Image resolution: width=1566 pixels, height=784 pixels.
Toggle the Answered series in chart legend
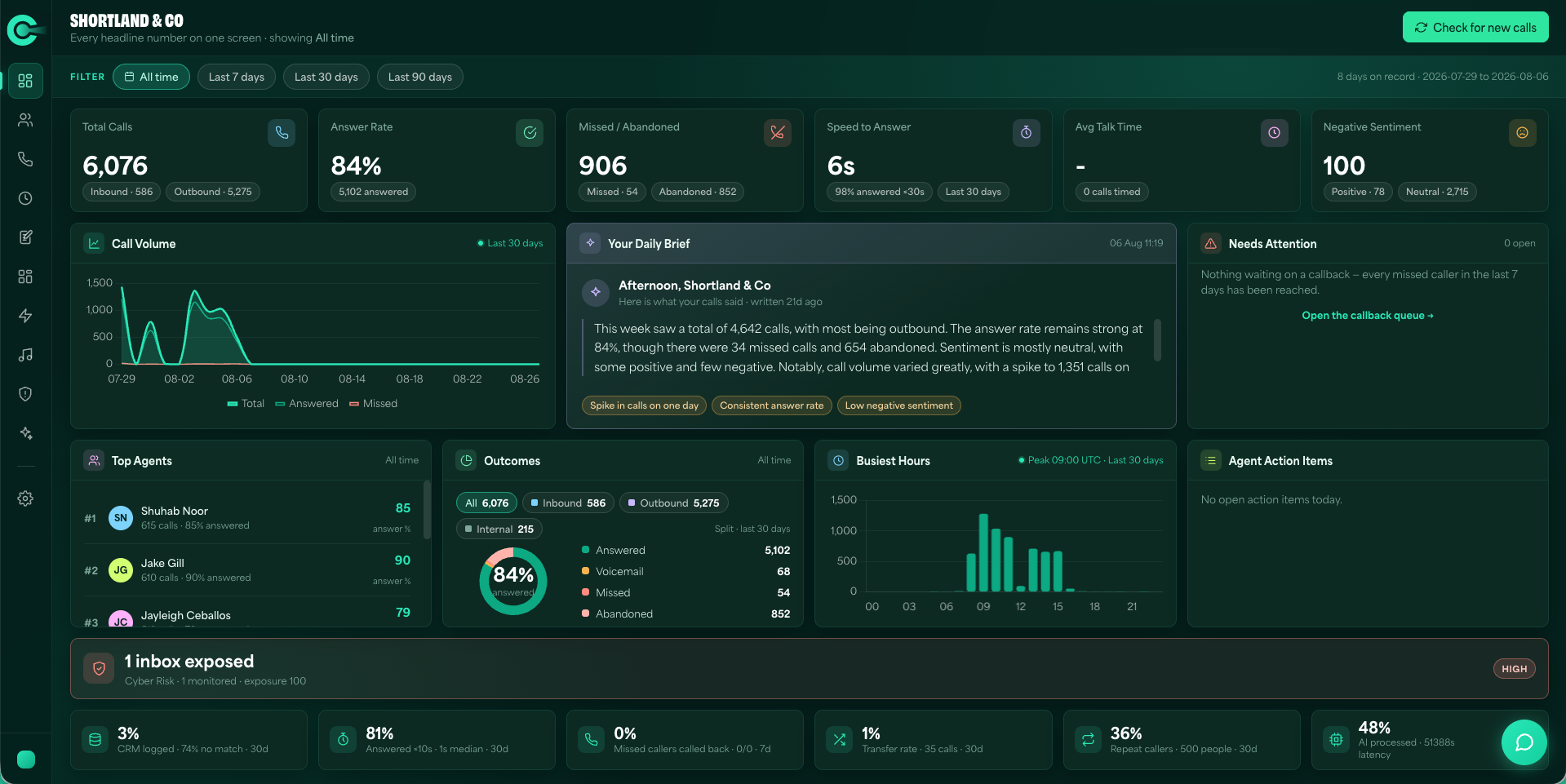pos(307,403)
